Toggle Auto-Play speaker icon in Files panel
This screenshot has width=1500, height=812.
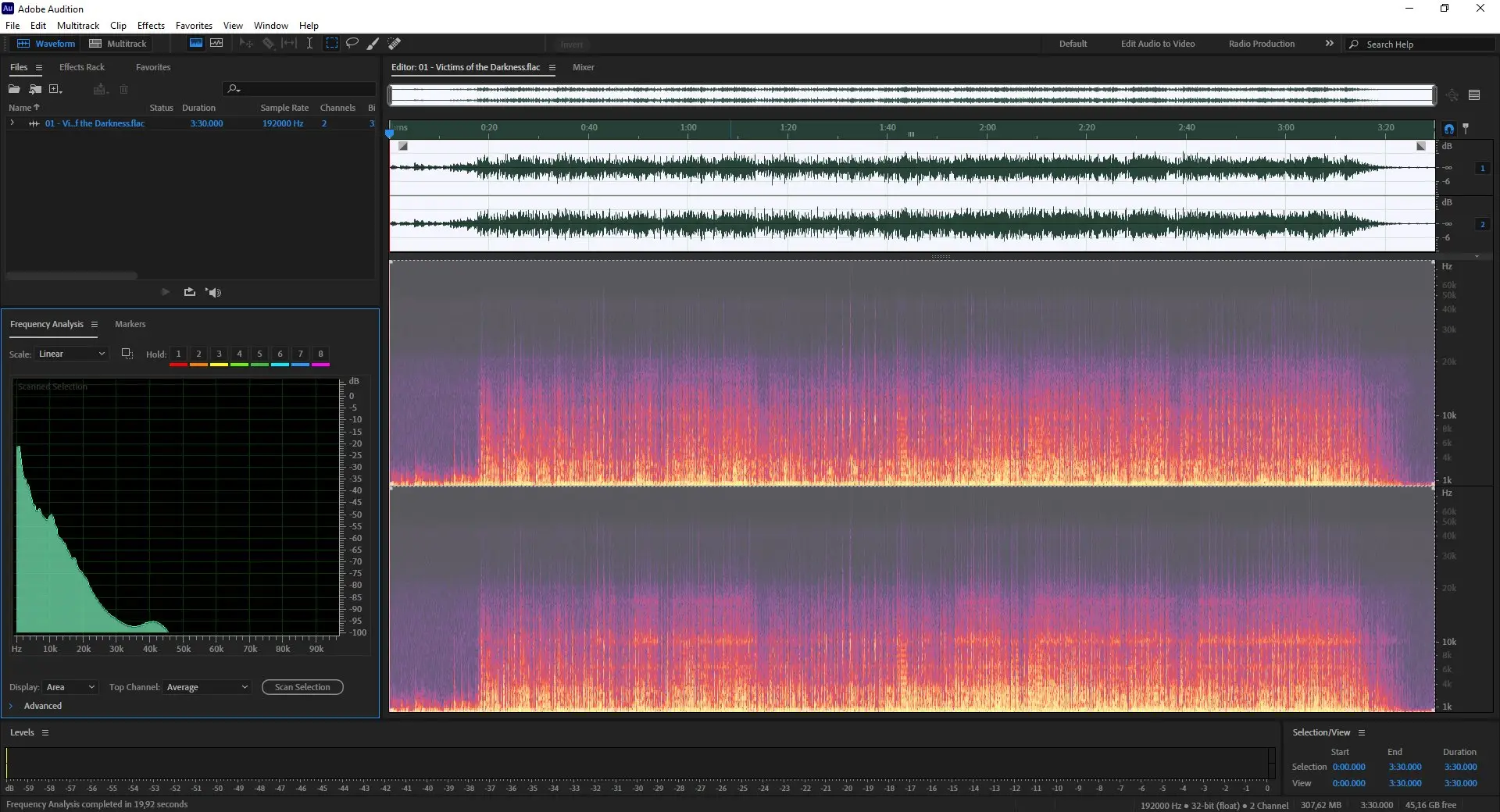(x=214, y=292)
